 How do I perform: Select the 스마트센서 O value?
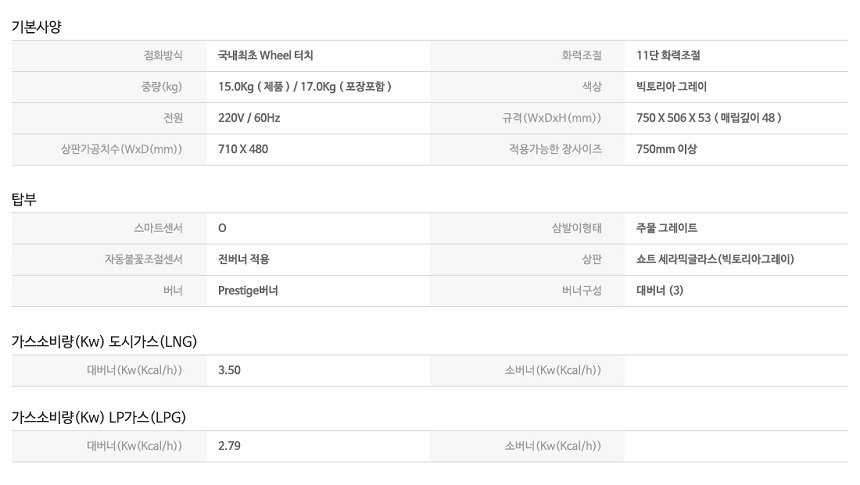pos(222,228)
